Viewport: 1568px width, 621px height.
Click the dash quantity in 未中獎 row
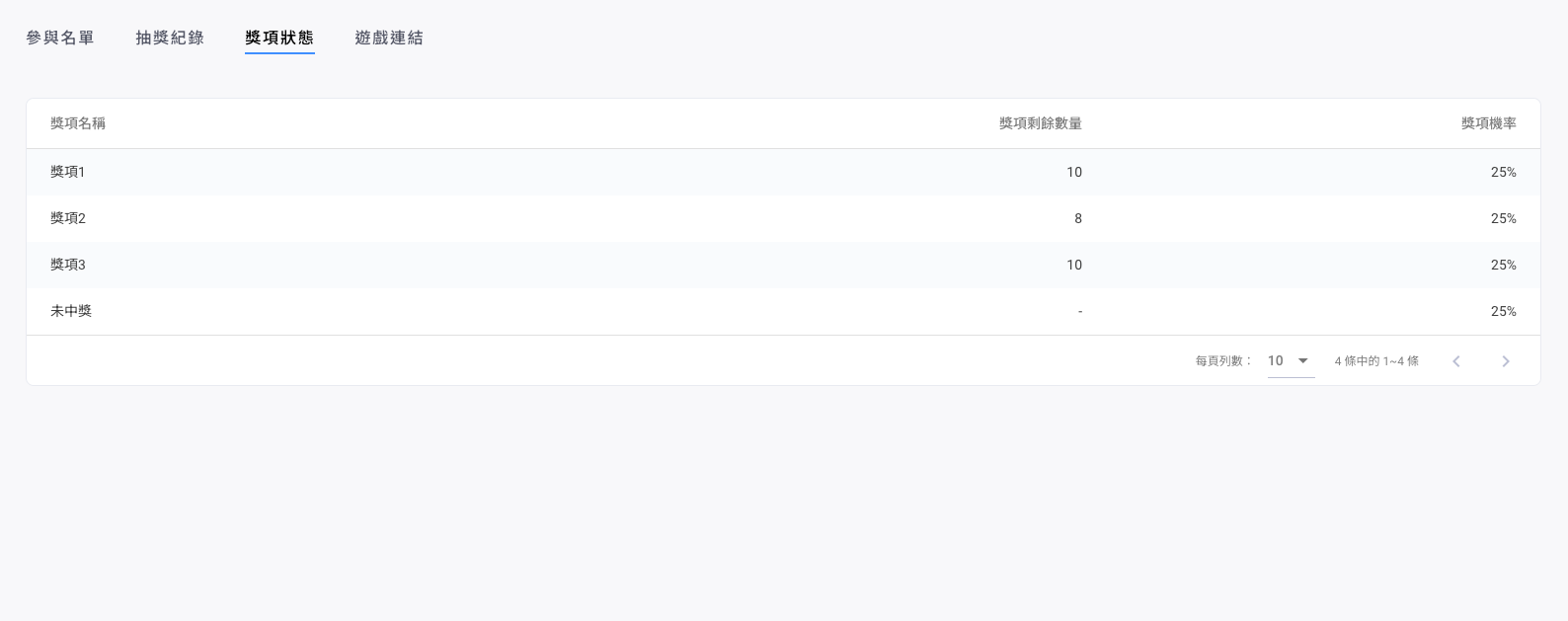tap(1079, 311)
